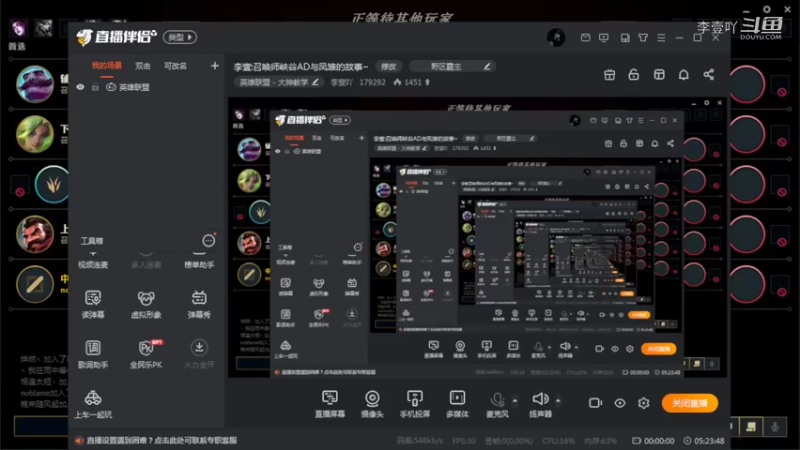The height and width of the screenshot is (450, 800).
Task: Expand the 类型 mode selector pill
Action: click(x=180, y=37)
